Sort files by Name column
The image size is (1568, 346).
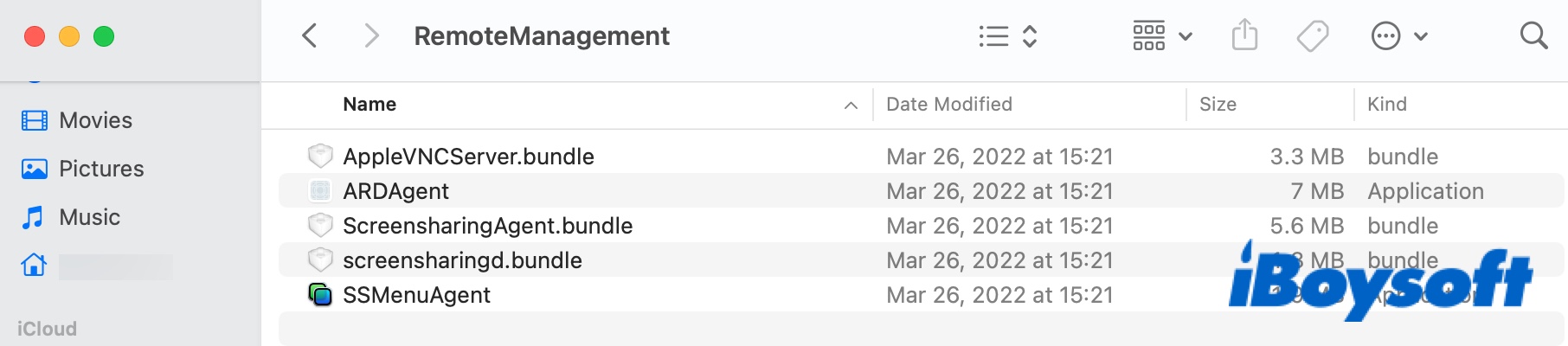pos(370,105)
